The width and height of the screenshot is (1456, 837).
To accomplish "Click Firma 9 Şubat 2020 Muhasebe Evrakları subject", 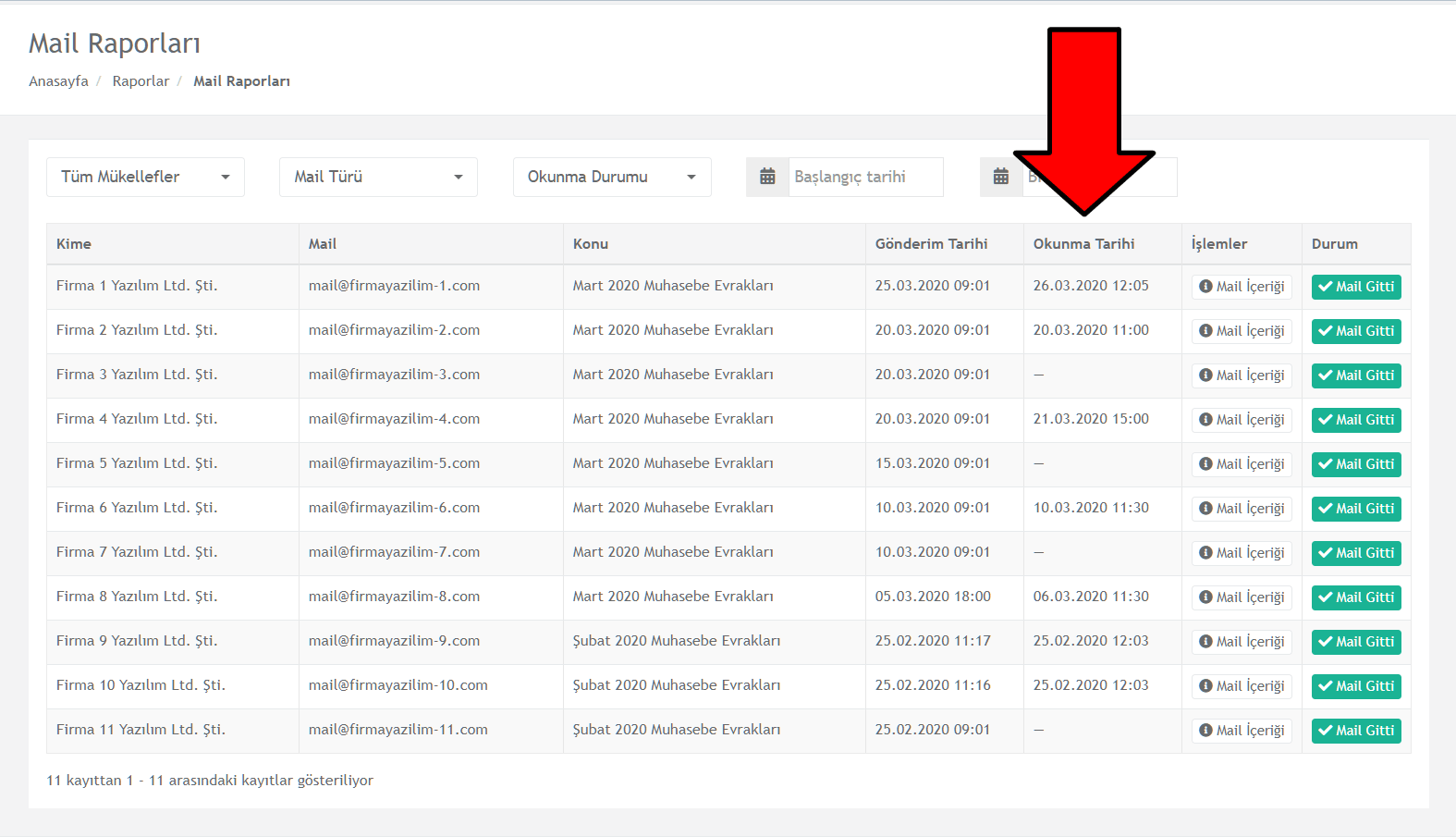I will click(677, 641).
